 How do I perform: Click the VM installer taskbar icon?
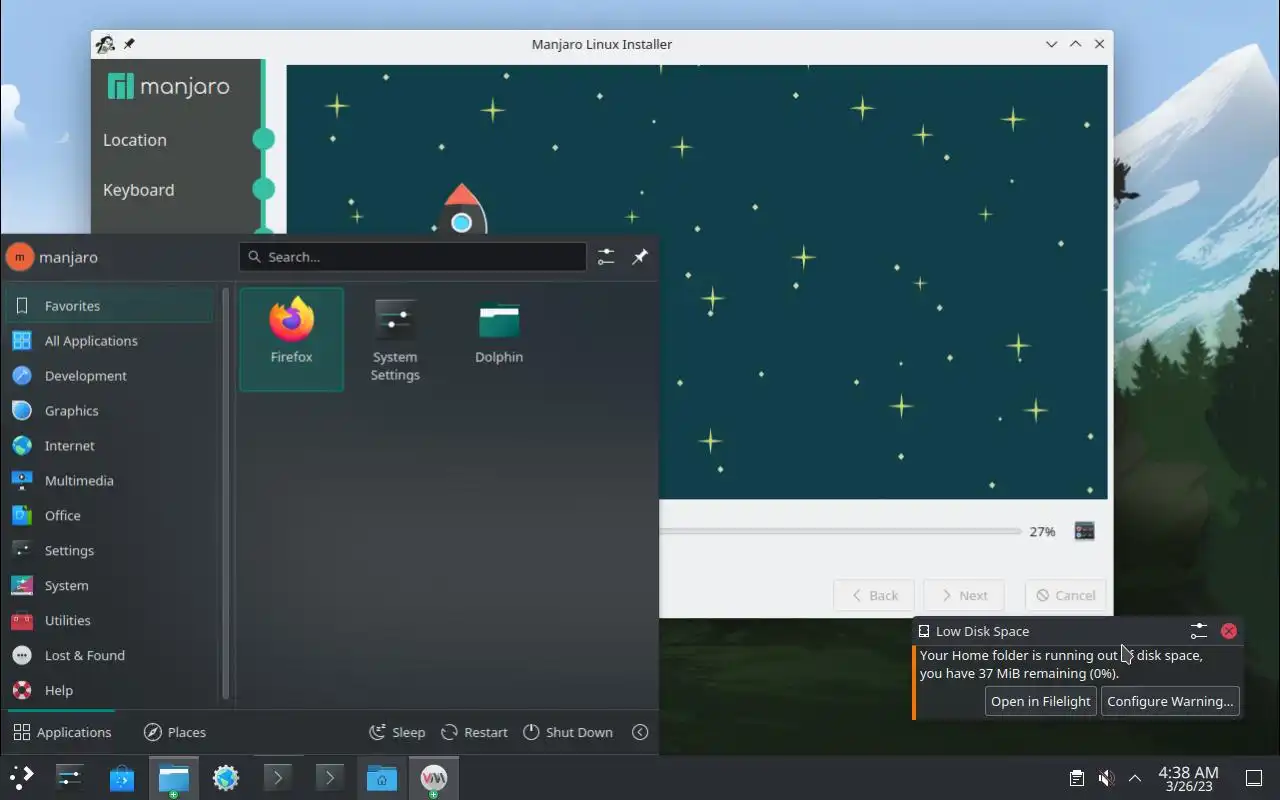pyautogui.click(x=434, y=778)
